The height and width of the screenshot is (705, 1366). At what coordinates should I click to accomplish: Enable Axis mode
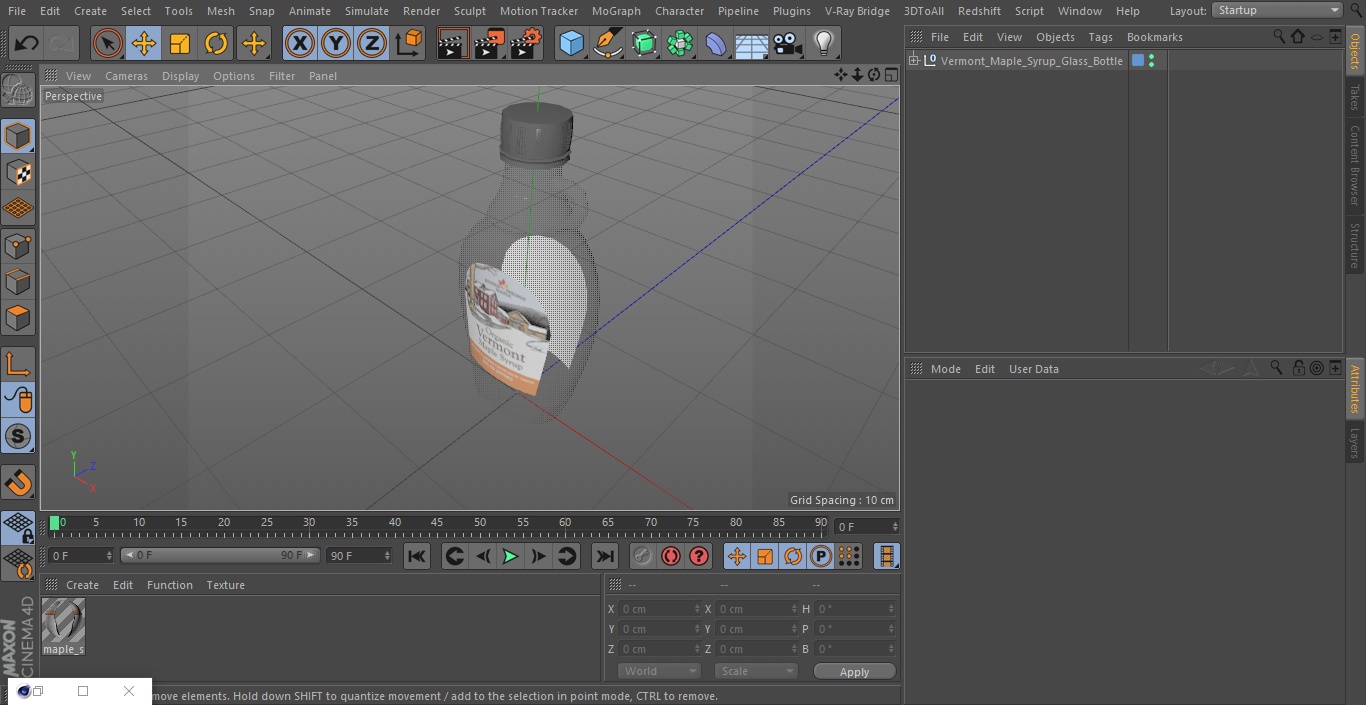click(x=18, y=364)
